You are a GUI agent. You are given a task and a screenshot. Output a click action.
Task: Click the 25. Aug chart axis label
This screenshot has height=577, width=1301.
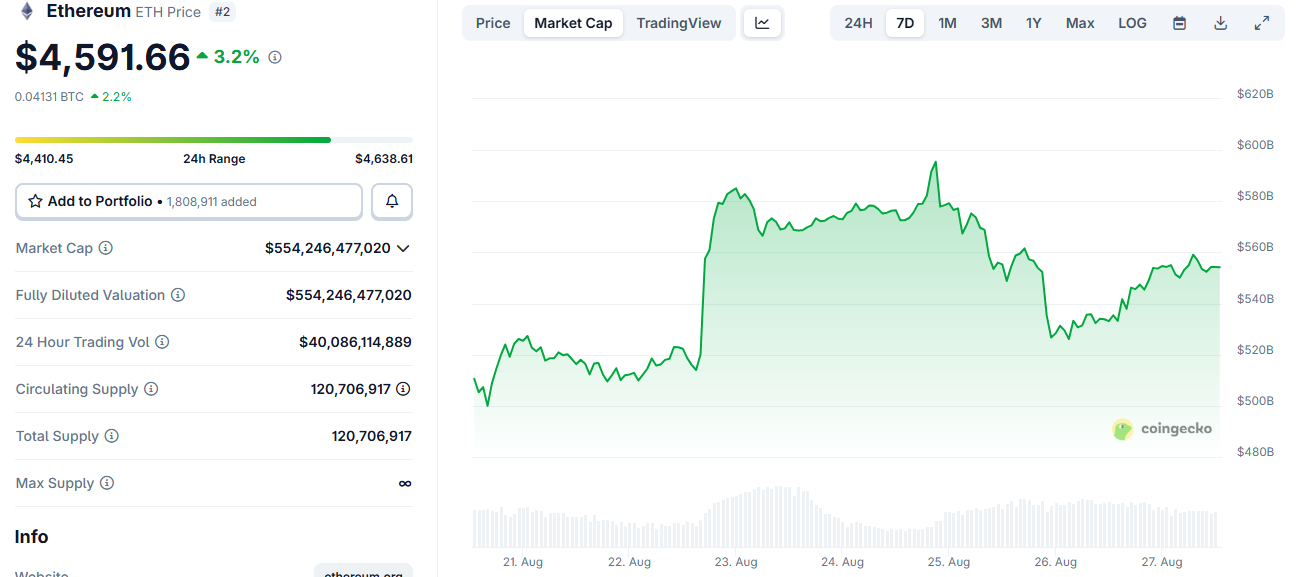(x=949, y=562)
